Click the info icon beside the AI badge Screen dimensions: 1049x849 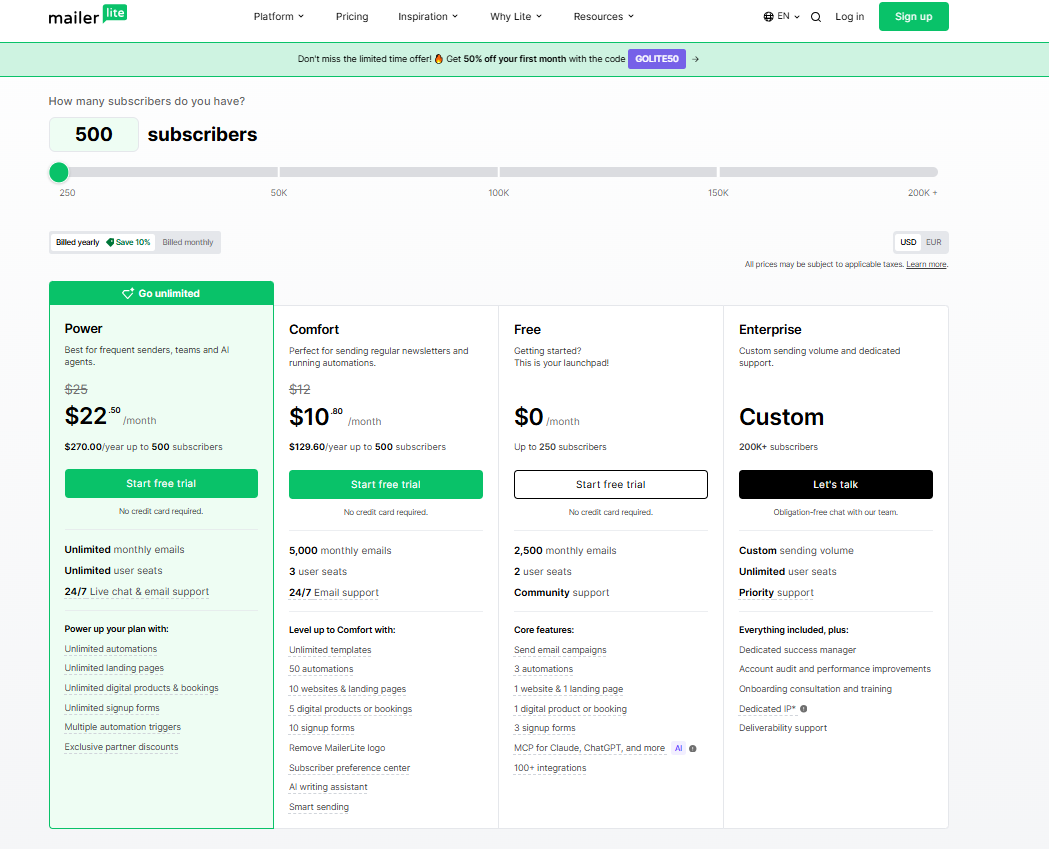pyautogui.click(x=692, y=749)
